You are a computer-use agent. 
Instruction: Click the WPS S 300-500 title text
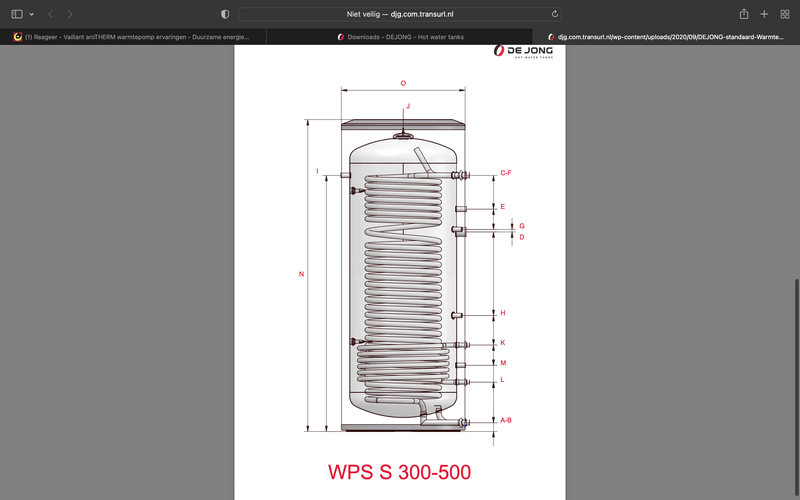(399, 472)
